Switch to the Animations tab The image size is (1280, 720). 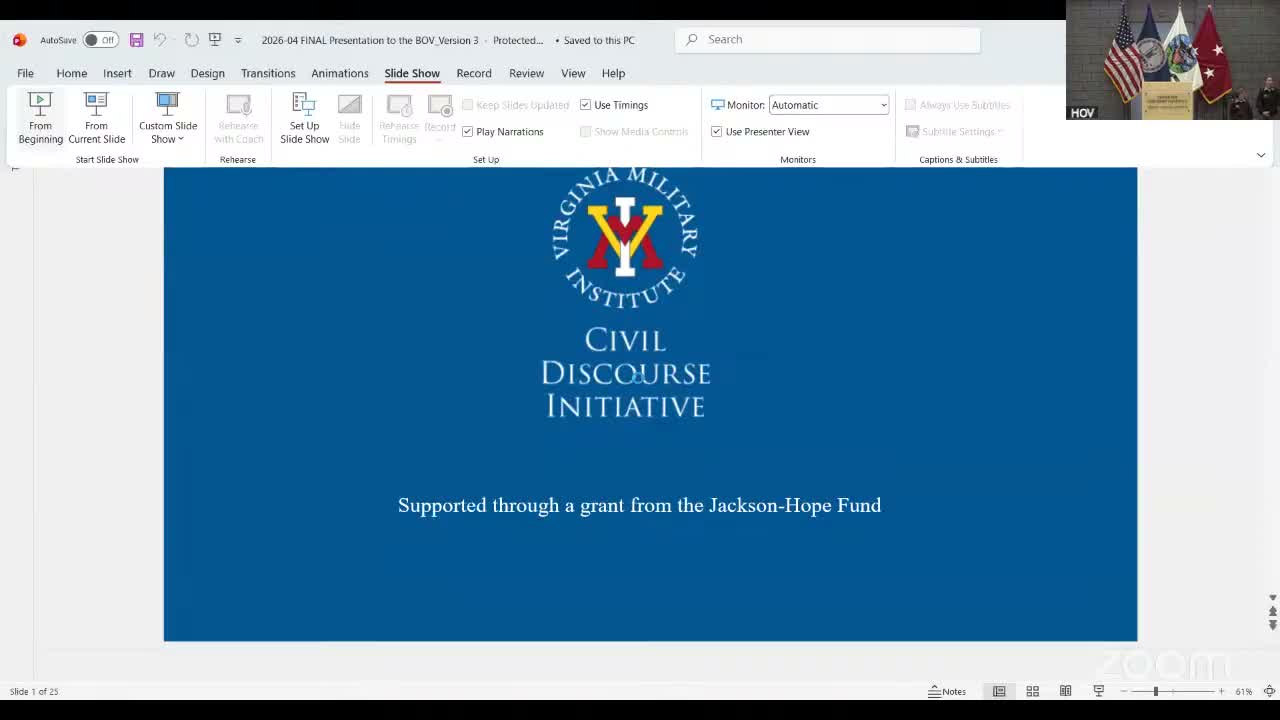point(339,73)
